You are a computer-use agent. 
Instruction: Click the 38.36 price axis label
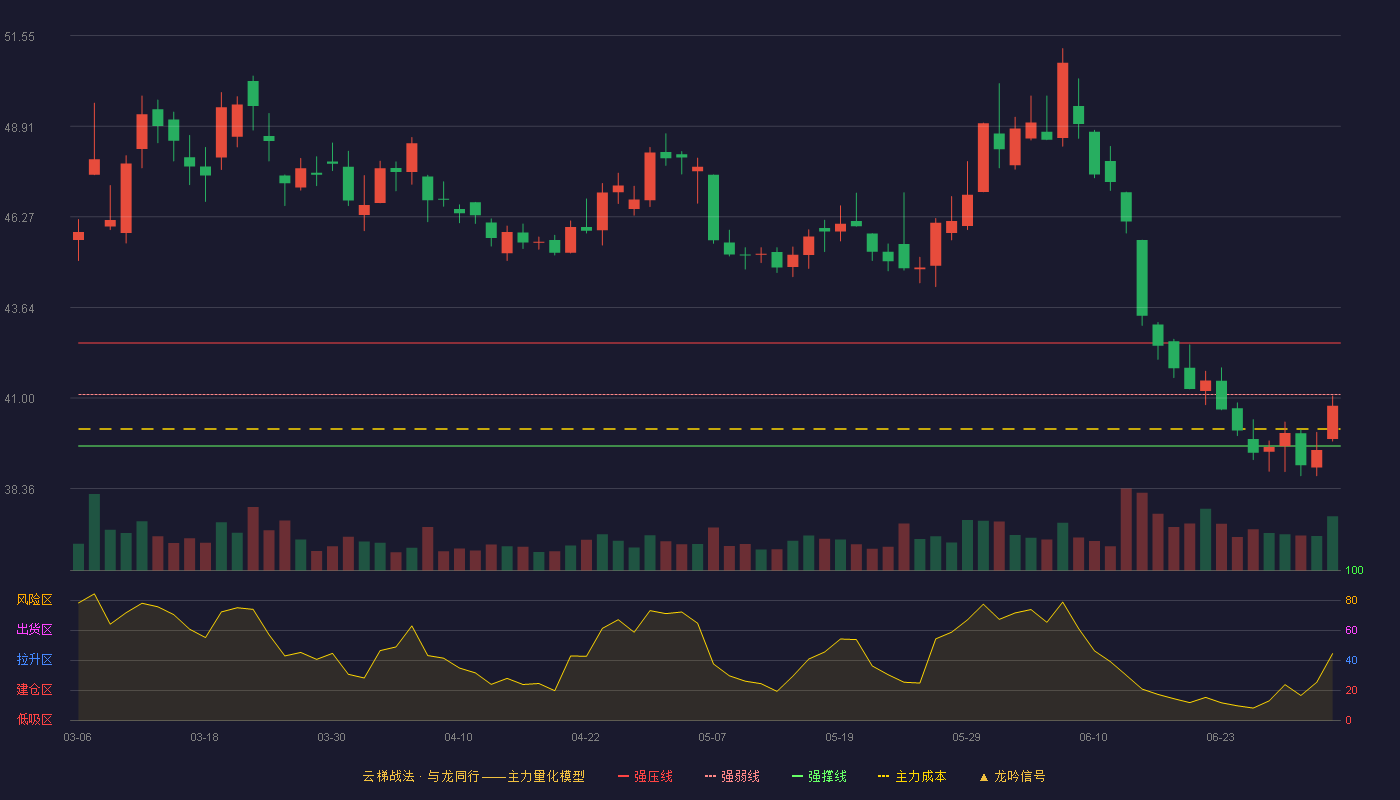(20, 490)
